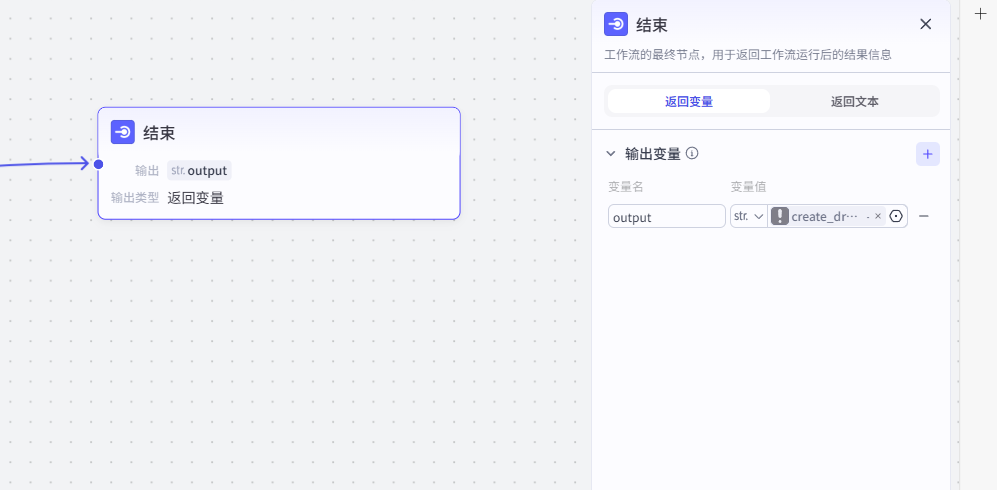The height and width of the screenshot is (490, 997).
Task: Click the plus icon at far right edge
Action: pos(980,14)
